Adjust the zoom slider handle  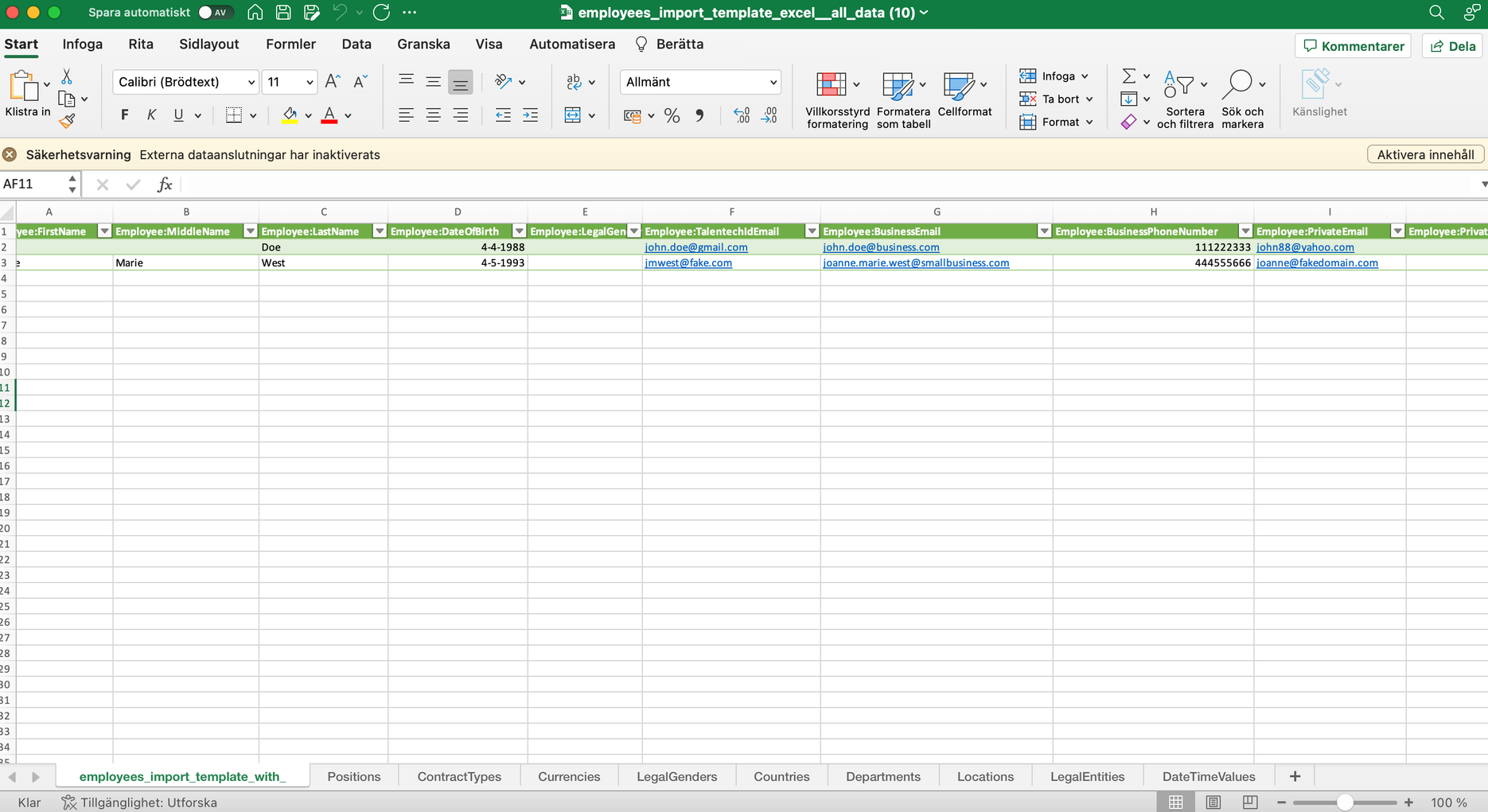tap(1345, 802)
